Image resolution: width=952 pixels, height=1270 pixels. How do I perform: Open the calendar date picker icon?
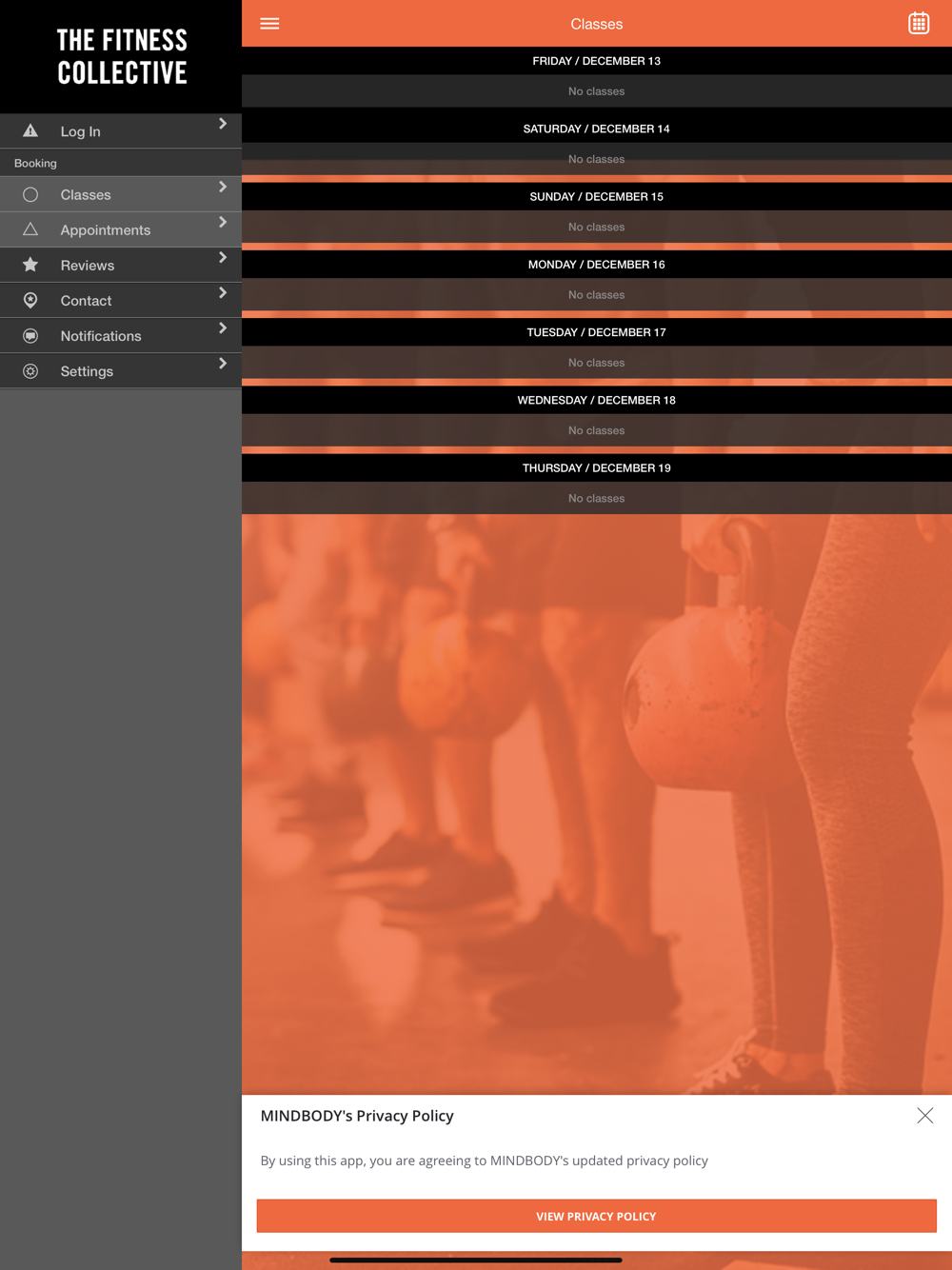click(919, 24)
